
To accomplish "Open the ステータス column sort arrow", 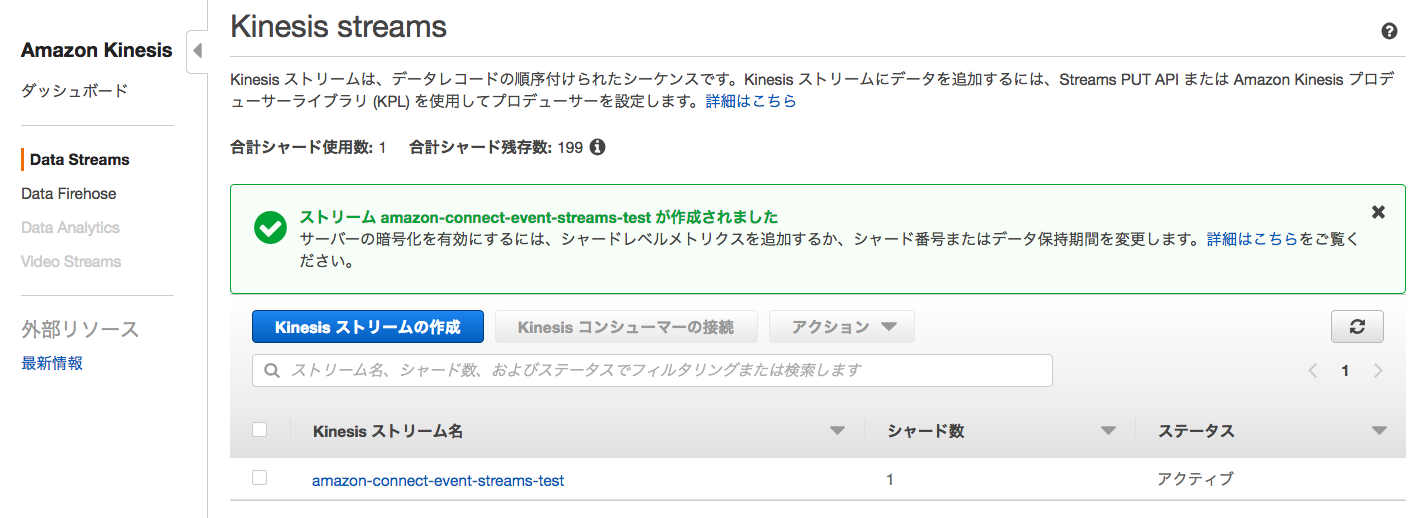I will tap(1380, 431).
